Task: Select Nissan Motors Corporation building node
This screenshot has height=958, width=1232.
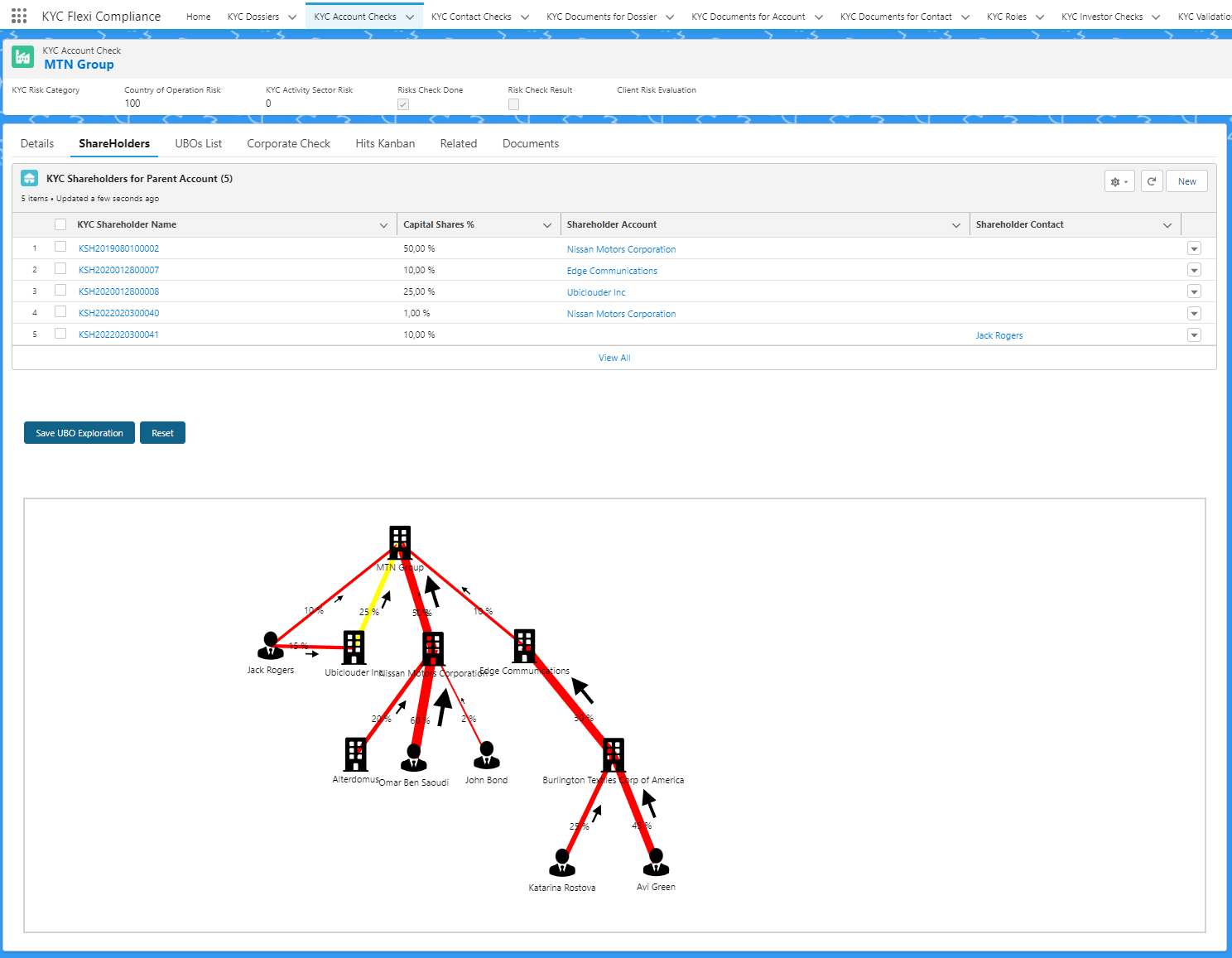Action: 433,648
